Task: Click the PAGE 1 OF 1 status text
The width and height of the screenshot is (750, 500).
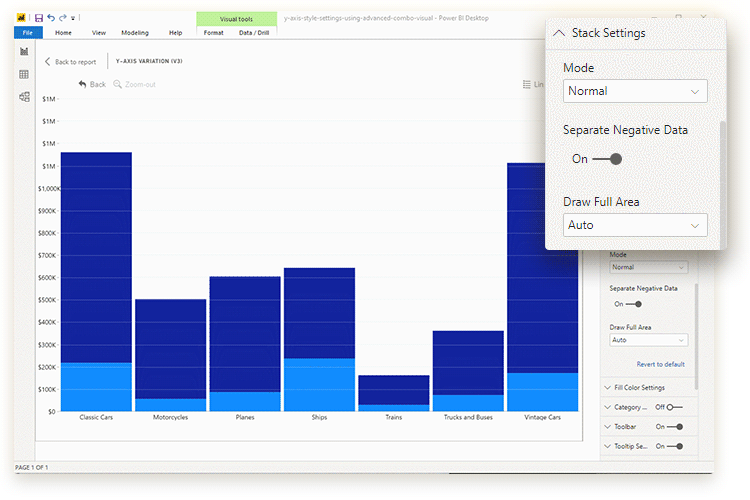Action: click(x=32, y=467)
